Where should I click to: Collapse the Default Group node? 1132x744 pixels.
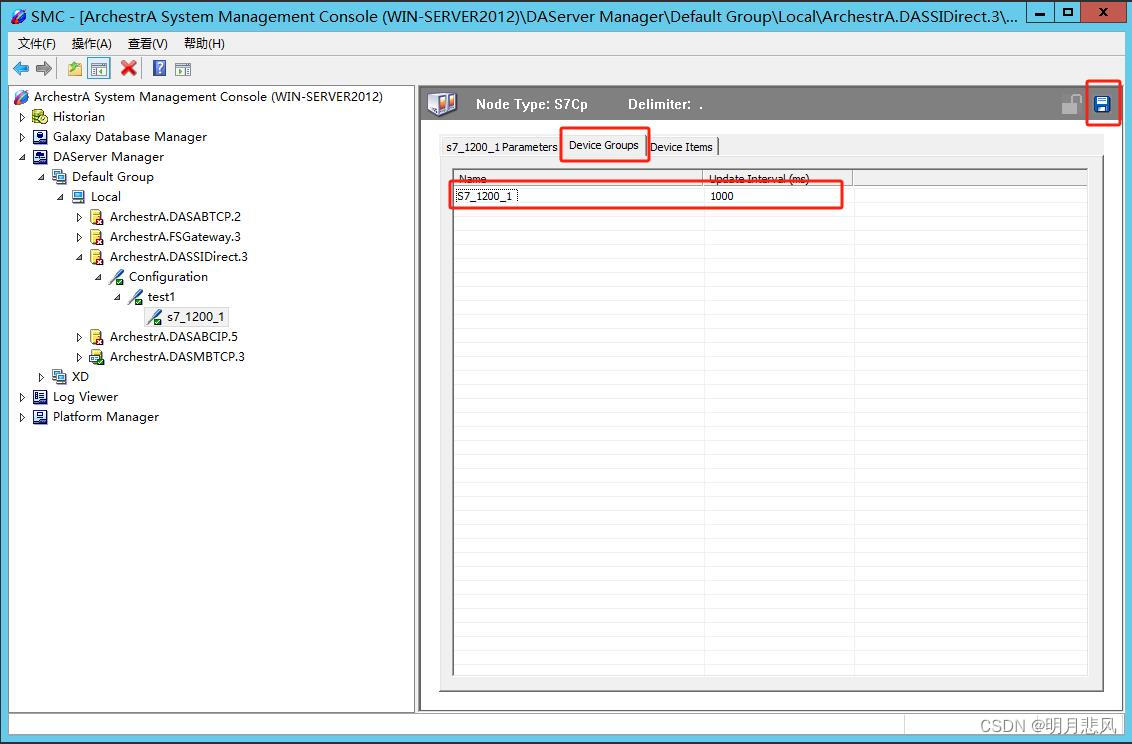[x=41, y=177]
